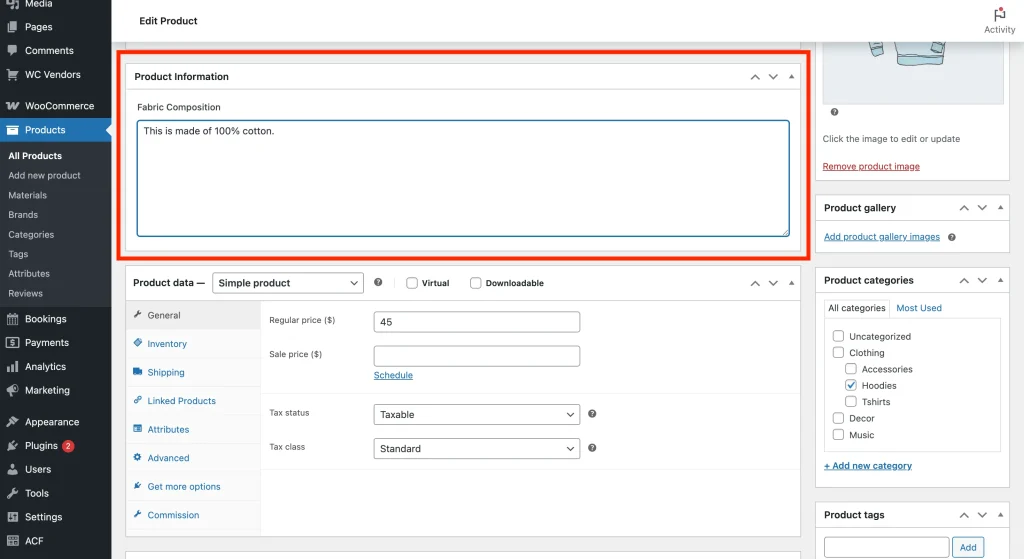Screen dimensions: 1024x559
Task: Click the ACF sidebar icon
Action: [12, 541]
